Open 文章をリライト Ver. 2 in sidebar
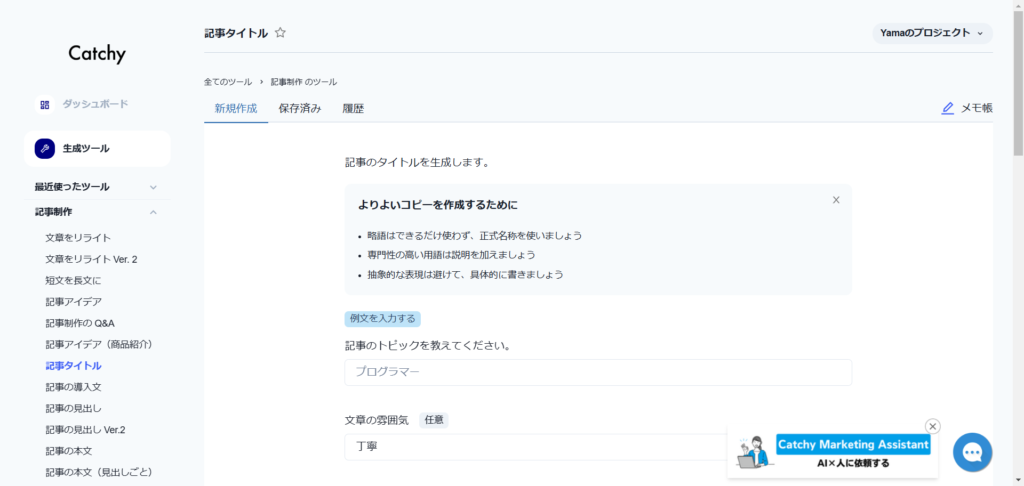The width and height of the screenshot is (1024, 486). [x=91, y=259]
